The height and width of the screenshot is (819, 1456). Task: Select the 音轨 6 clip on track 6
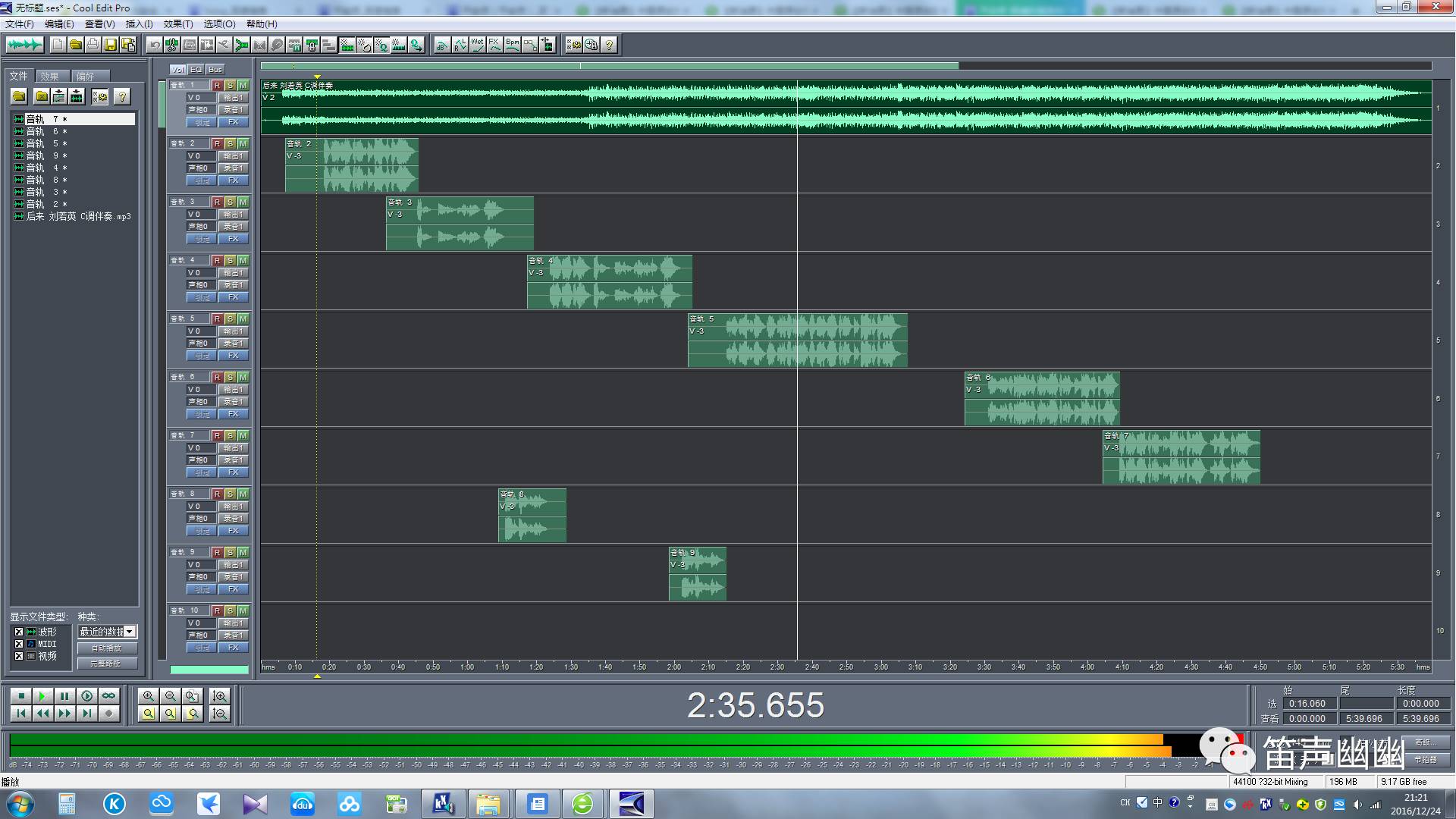point(1041,399)
